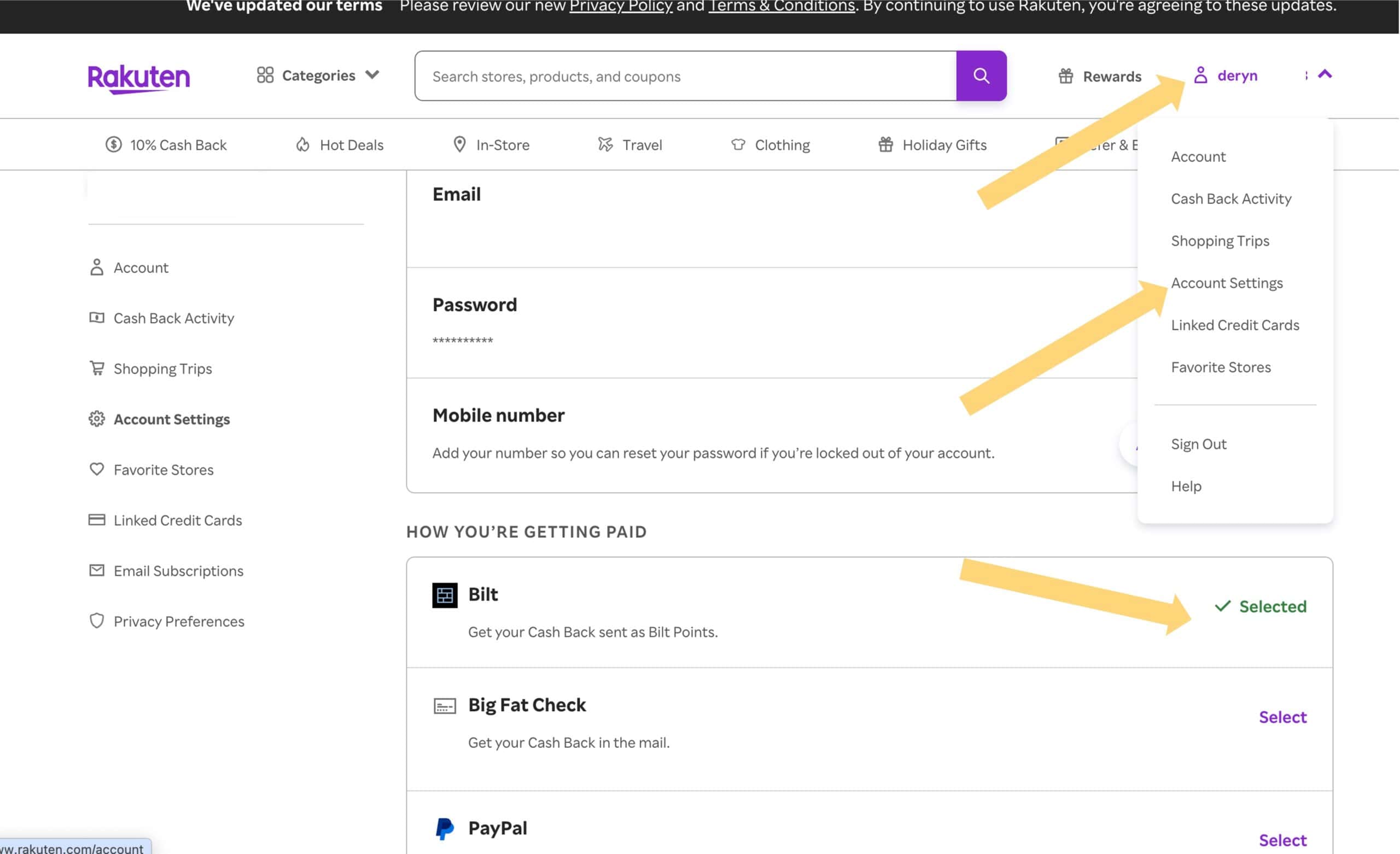Expand the Categories dropdown chevron

click(372, 75)
